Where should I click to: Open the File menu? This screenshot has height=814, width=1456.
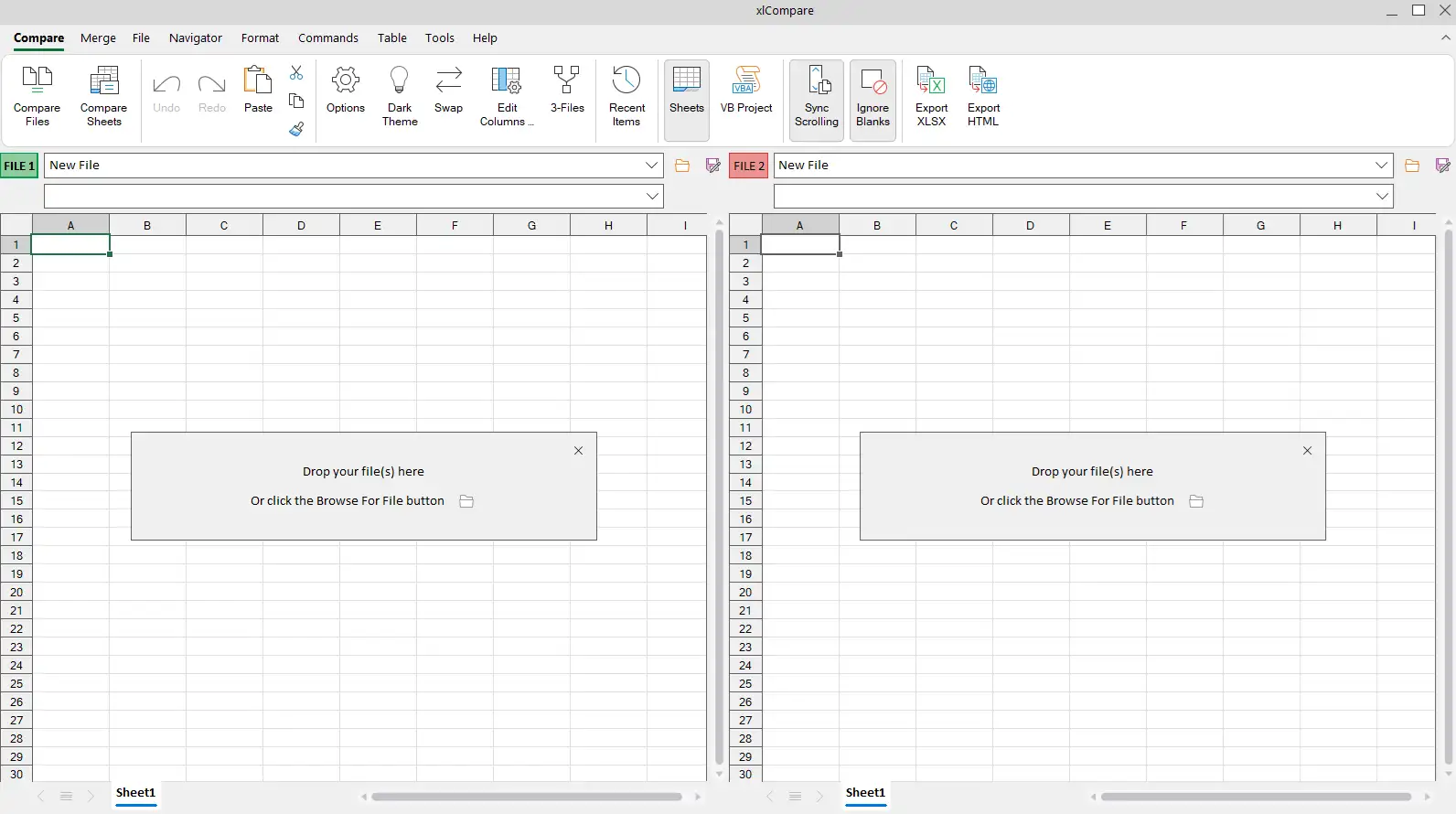(x=141, y=37)
